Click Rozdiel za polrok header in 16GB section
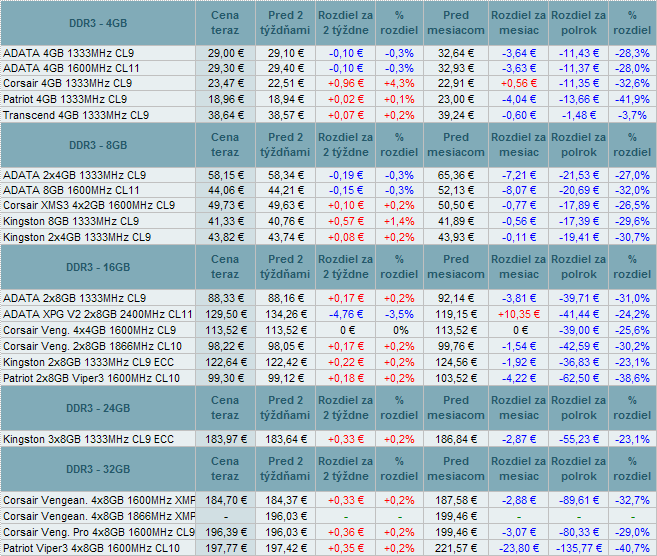657x556 pixels. click(x=579, y=266)
